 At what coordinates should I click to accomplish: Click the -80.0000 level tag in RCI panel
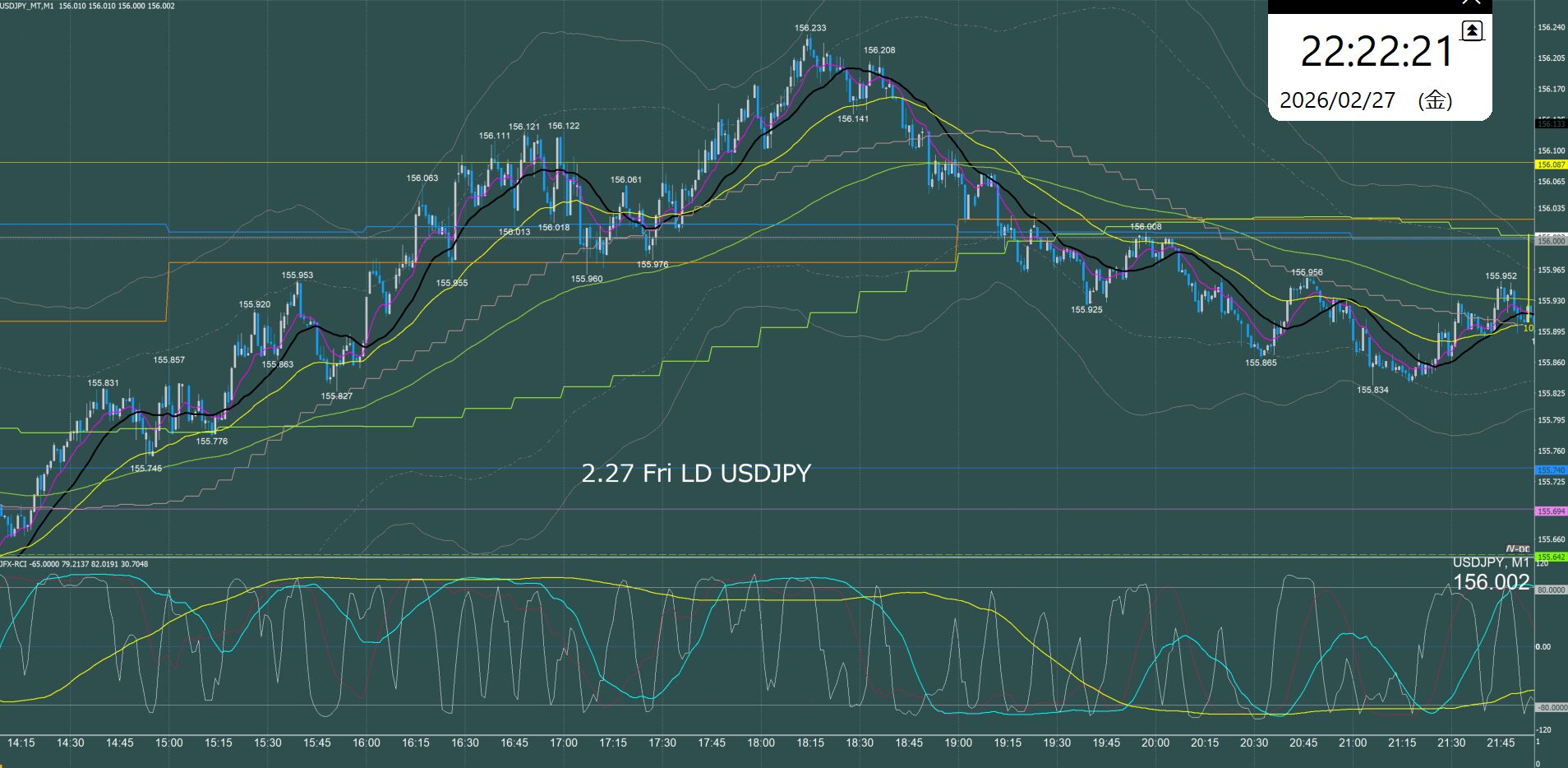pyautogui.click(x=1551, y=708)
